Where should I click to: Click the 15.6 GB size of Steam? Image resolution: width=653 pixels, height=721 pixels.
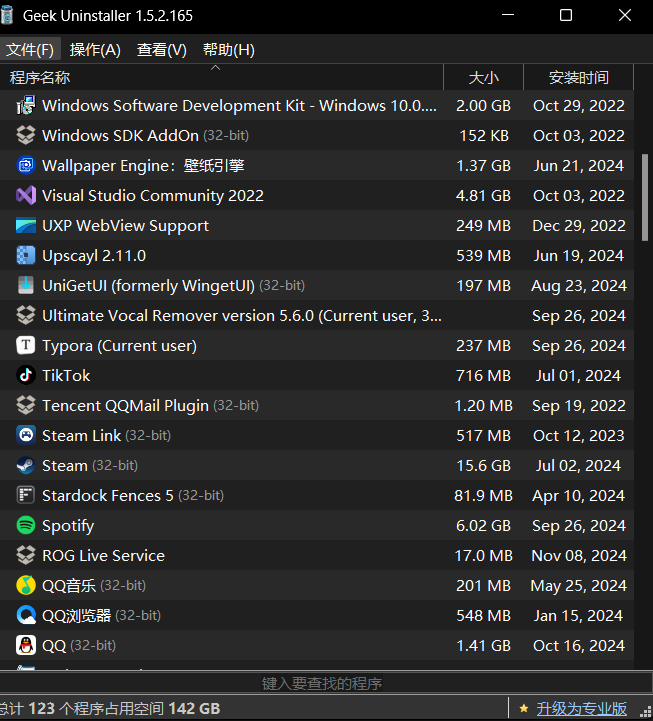[483, 465]
